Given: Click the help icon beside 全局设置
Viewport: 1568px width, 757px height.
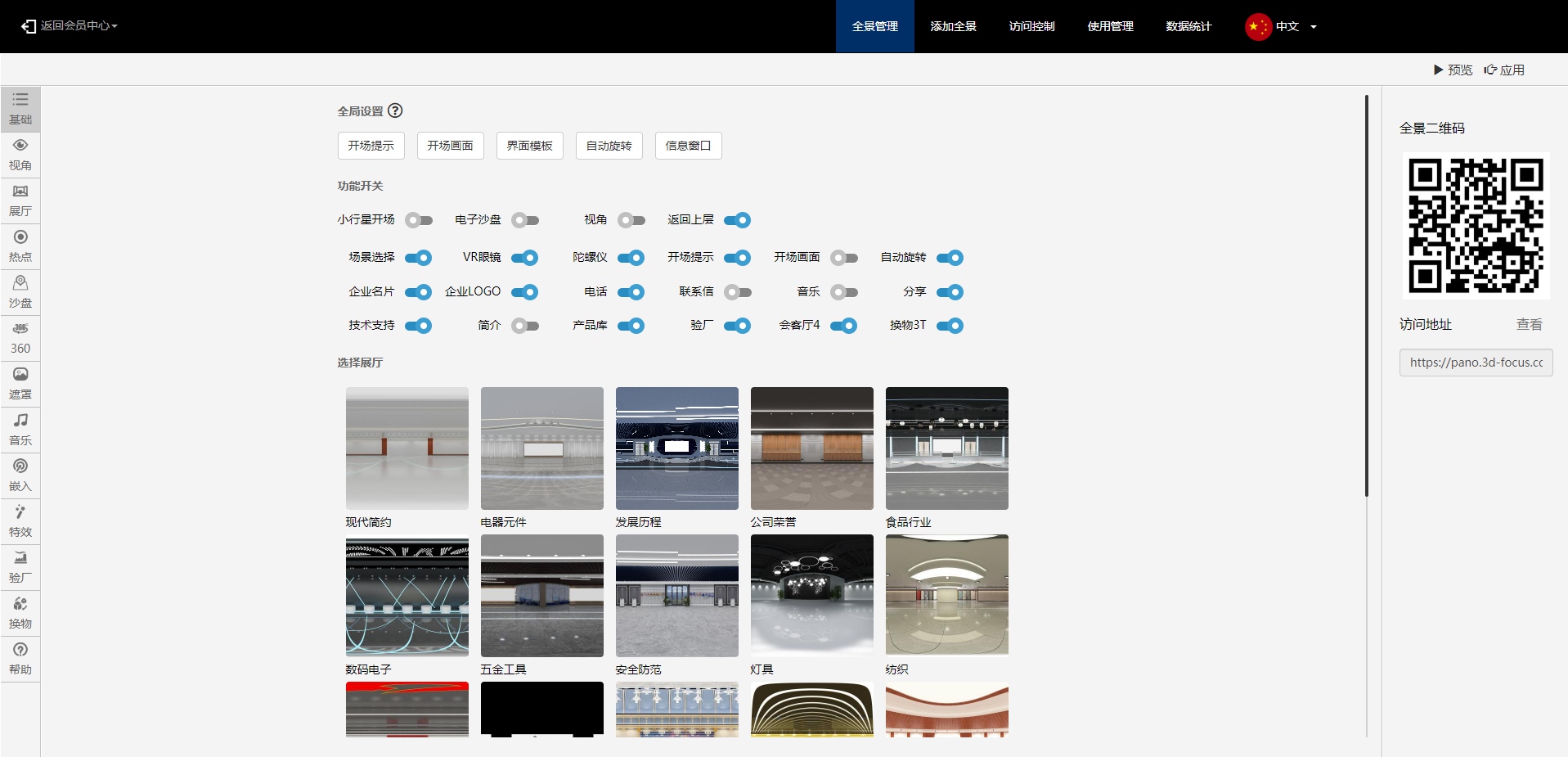Looking at the screenshot, I should [395, 110].
